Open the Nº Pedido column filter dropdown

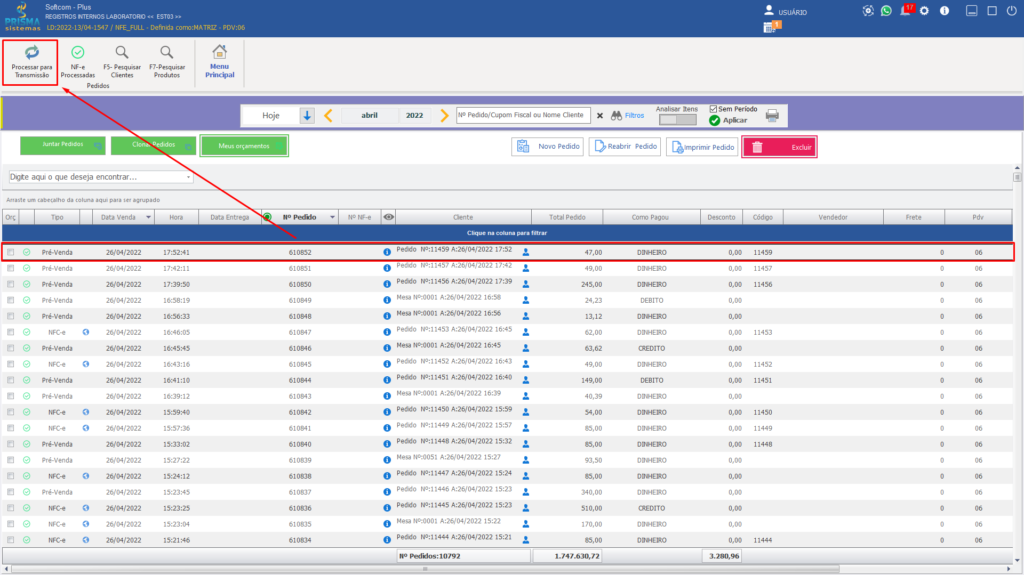[x=332, y=218]
